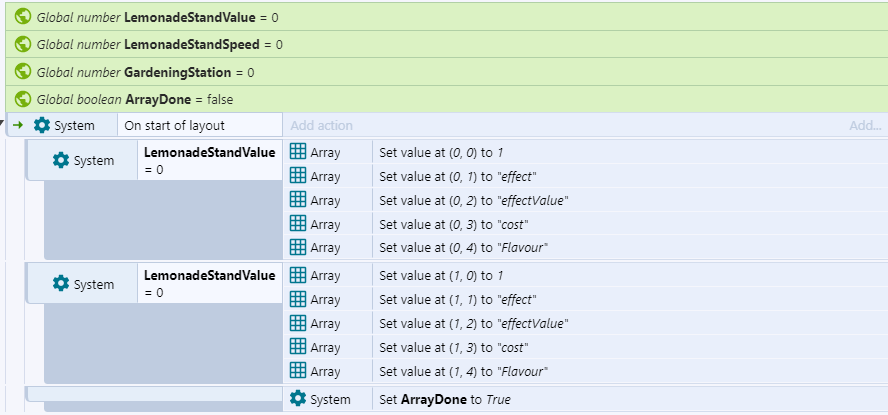The width and height of the screenshot is (888, 415).
Task: Select first LemonadeStandValue = 0 condition
Action: 209,160
